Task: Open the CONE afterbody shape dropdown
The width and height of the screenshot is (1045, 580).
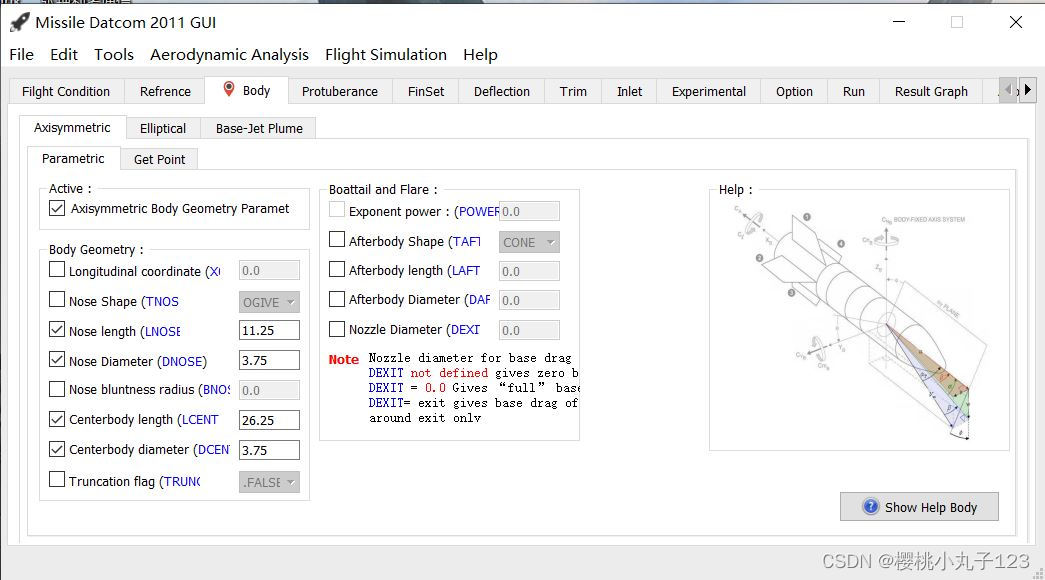Action: 529,242
